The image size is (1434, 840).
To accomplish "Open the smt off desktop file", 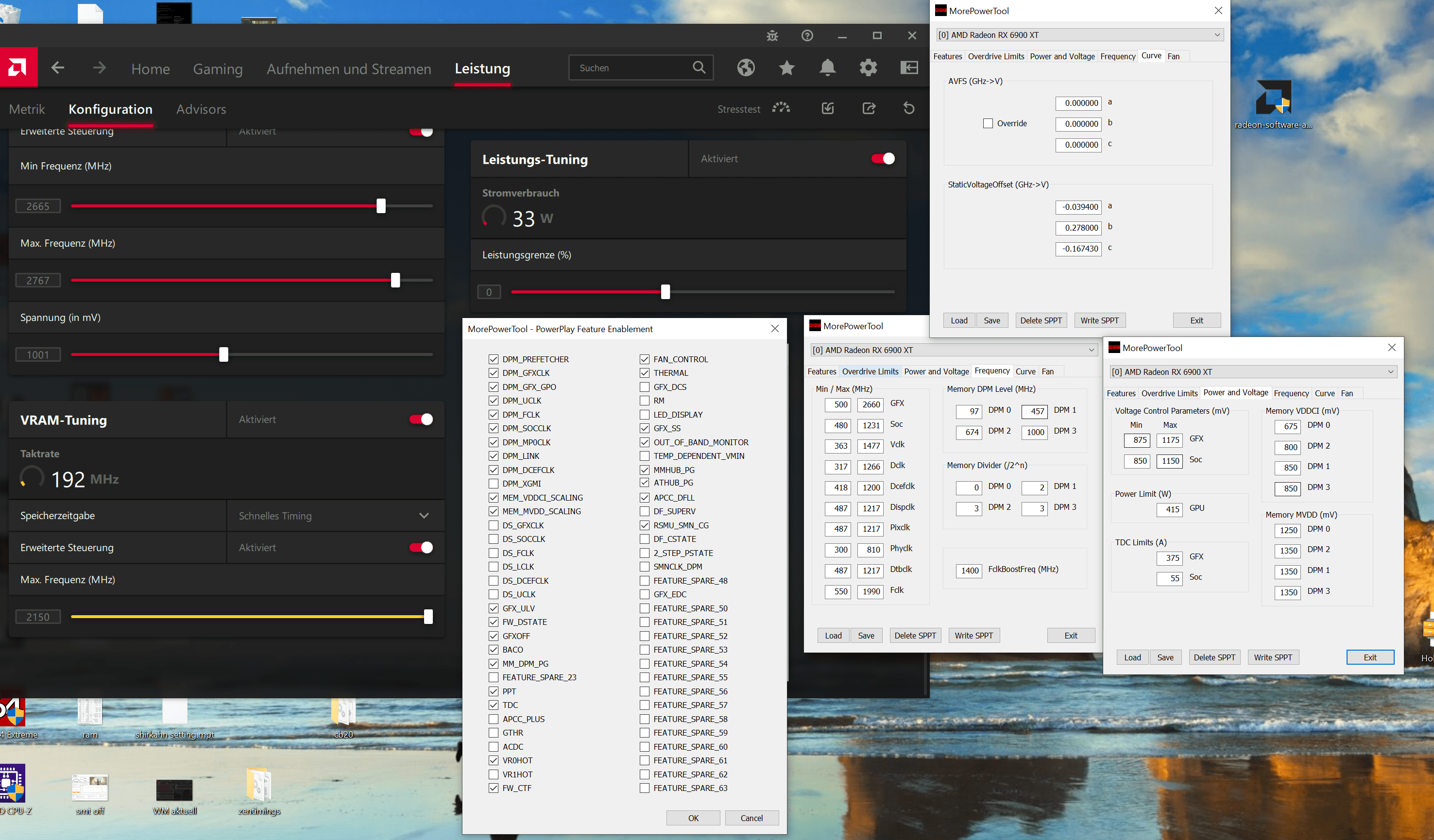I will pos(90,793).
